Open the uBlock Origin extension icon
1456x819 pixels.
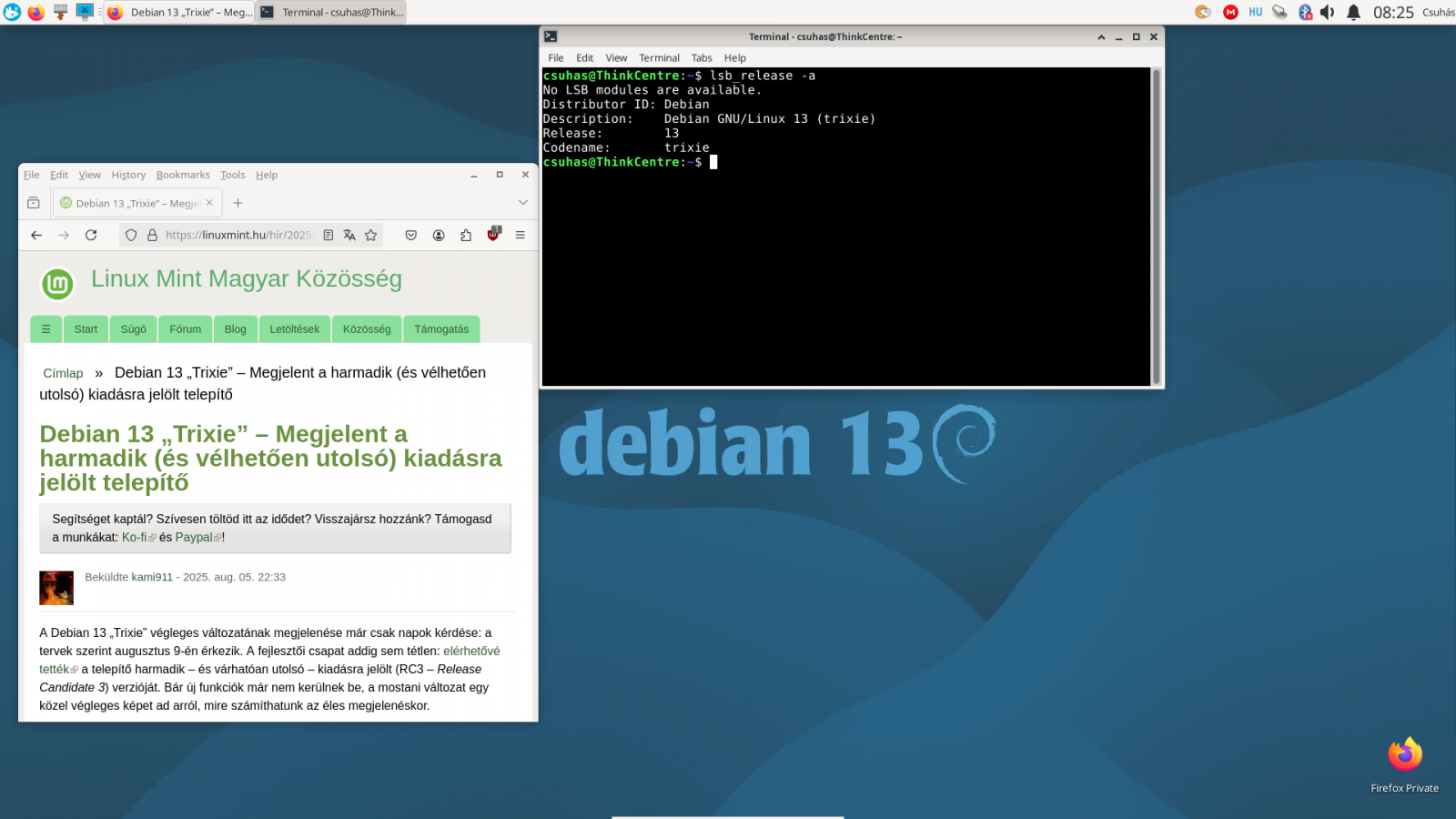click(x=493, y=234)
